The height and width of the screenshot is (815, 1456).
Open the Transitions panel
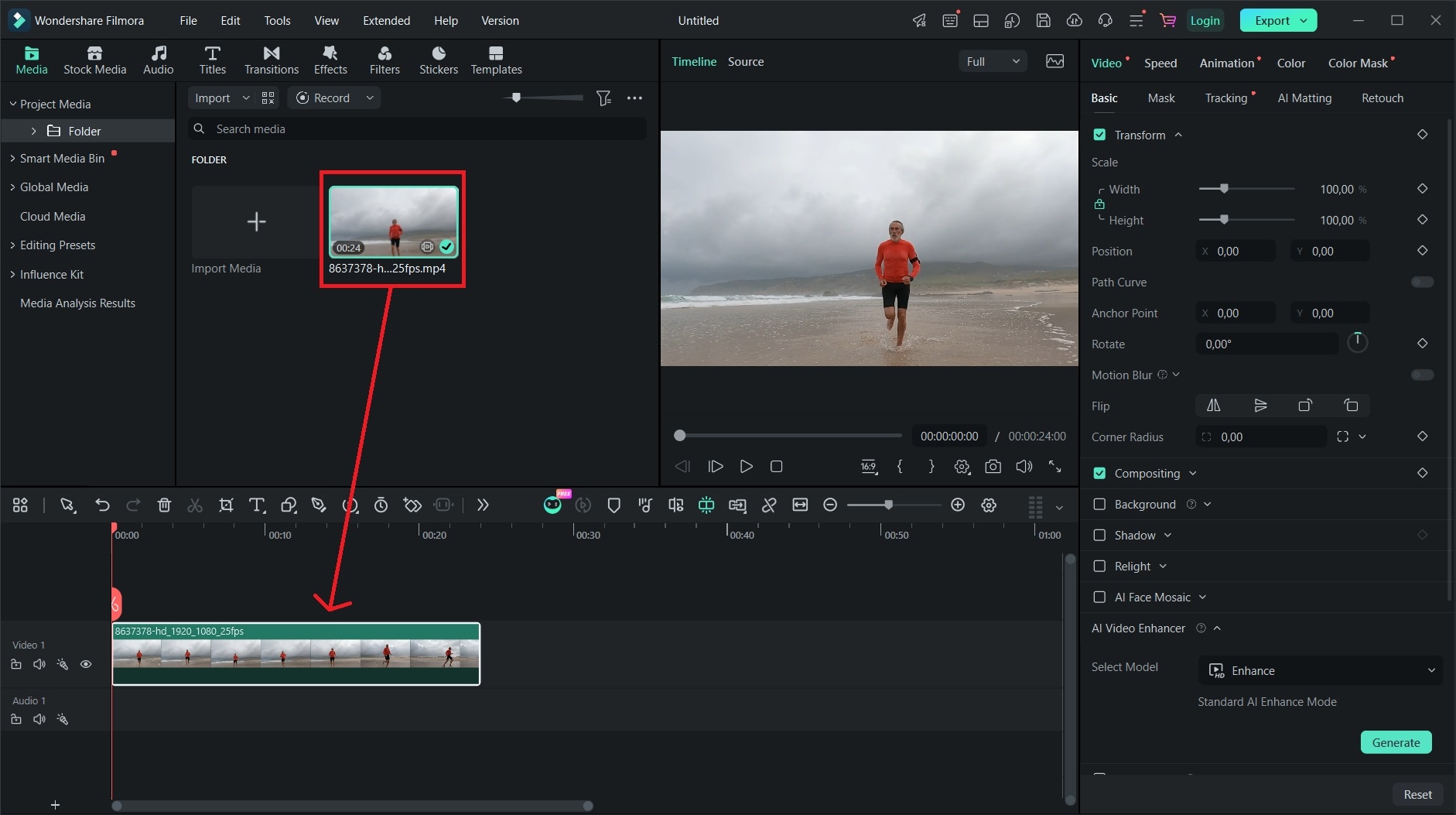pyautogui.click(x=271, y=60)
